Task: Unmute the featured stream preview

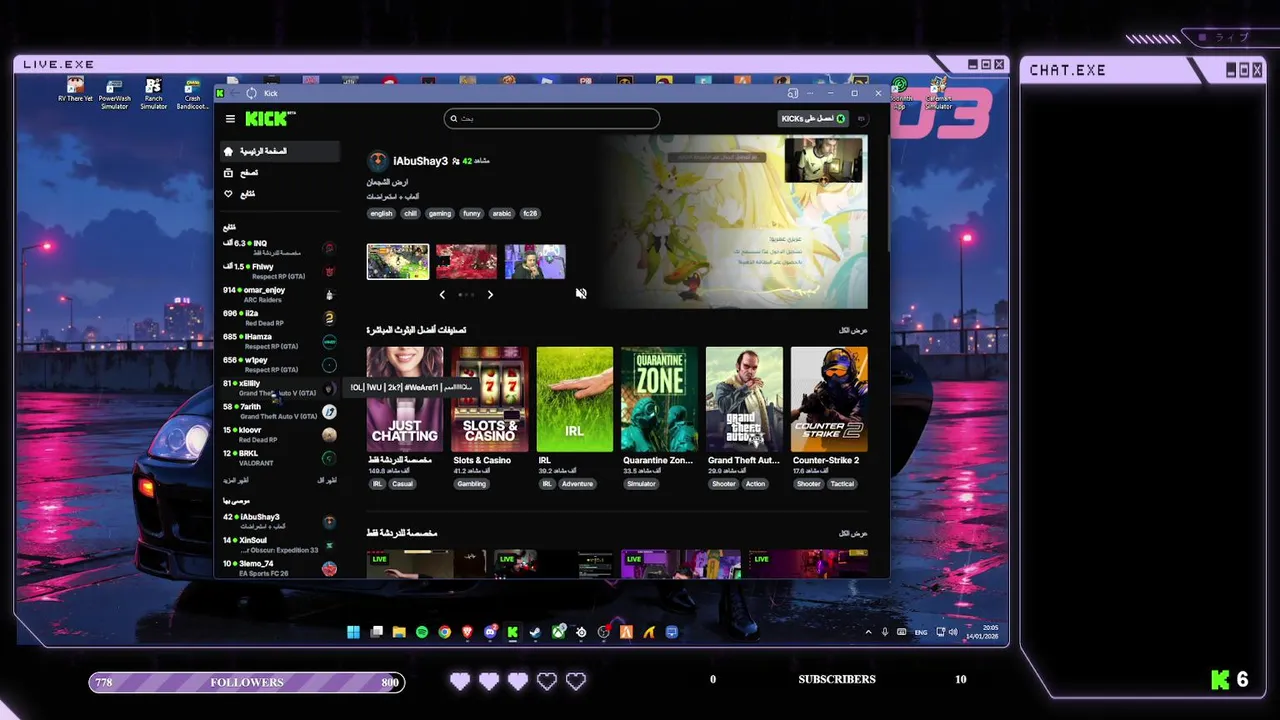Action: (581, 294)
